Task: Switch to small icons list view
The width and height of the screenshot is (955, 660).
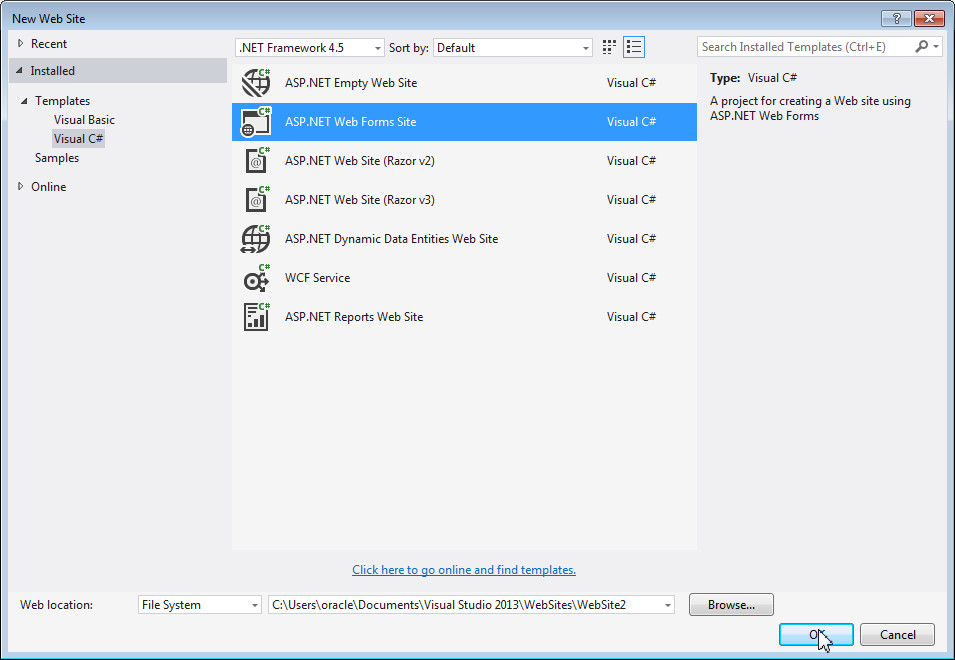Action: (634, 47)
